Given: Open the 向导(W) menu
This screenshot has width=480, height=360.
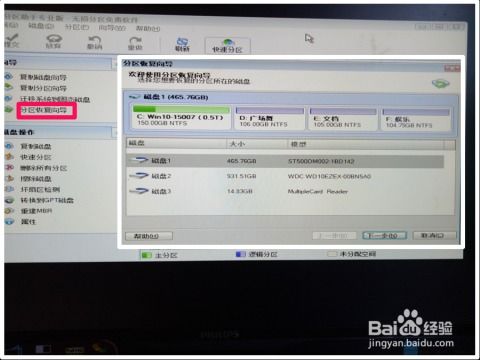Looking at the screenshot, I should point(112,28).
